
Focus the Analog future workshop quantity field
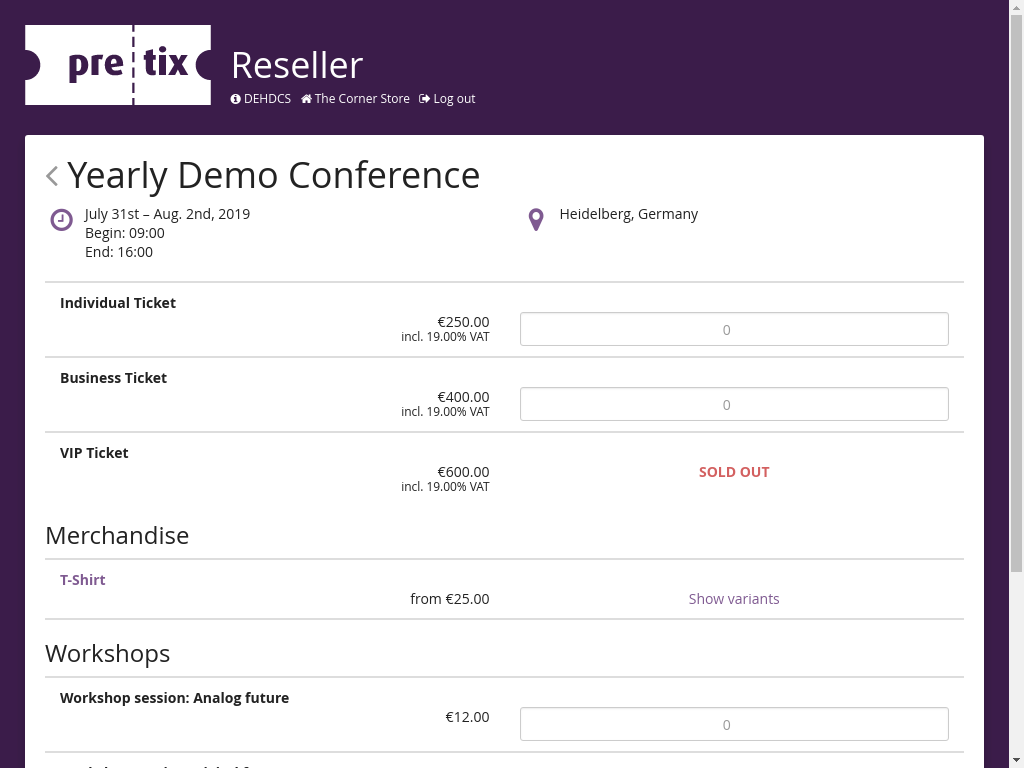click(734, 724)
